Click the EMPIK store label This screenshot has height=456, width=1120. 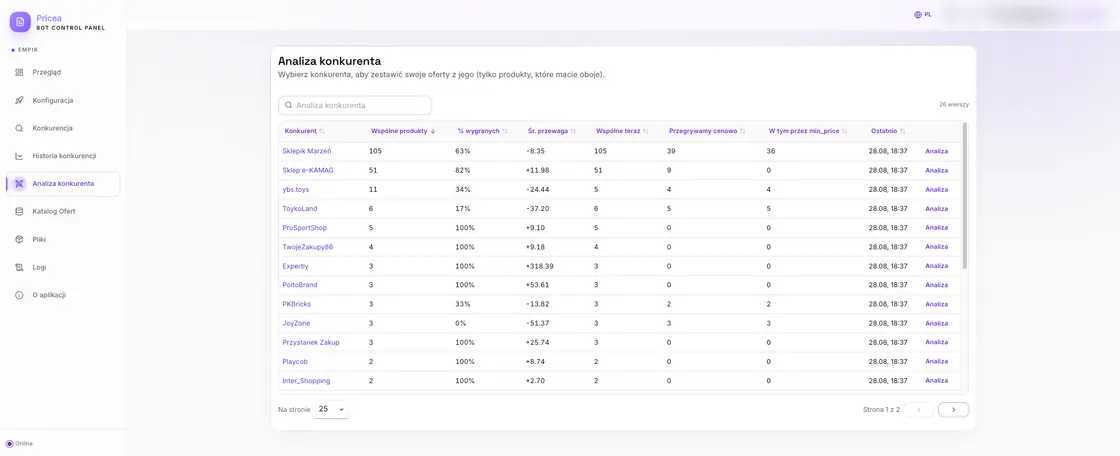click(x=27, y=50)
